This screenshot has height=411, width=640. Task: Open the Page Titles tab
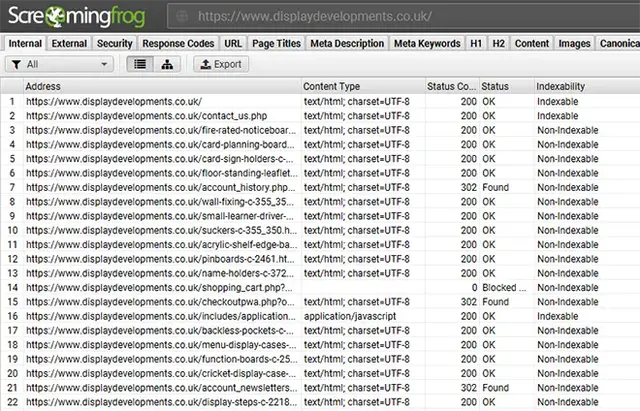tap(276, 43)
